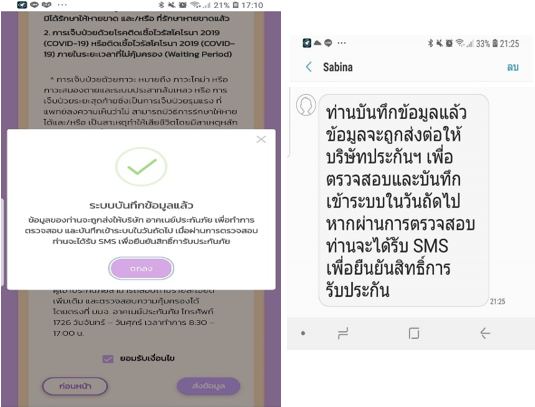Tap the recent apps navigation icon
The width and height of the screenshot is (535, 407).
click(x=343, y=333)
